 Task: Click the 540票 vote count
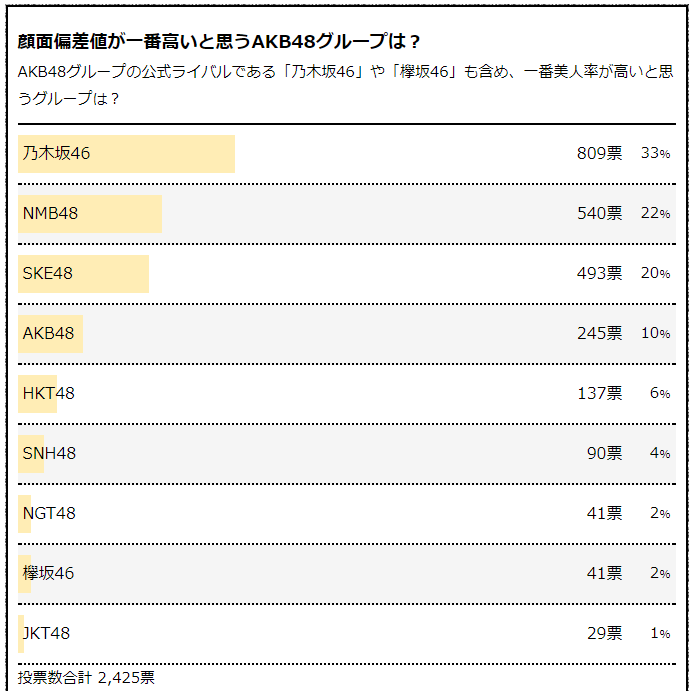coord(599,214)
